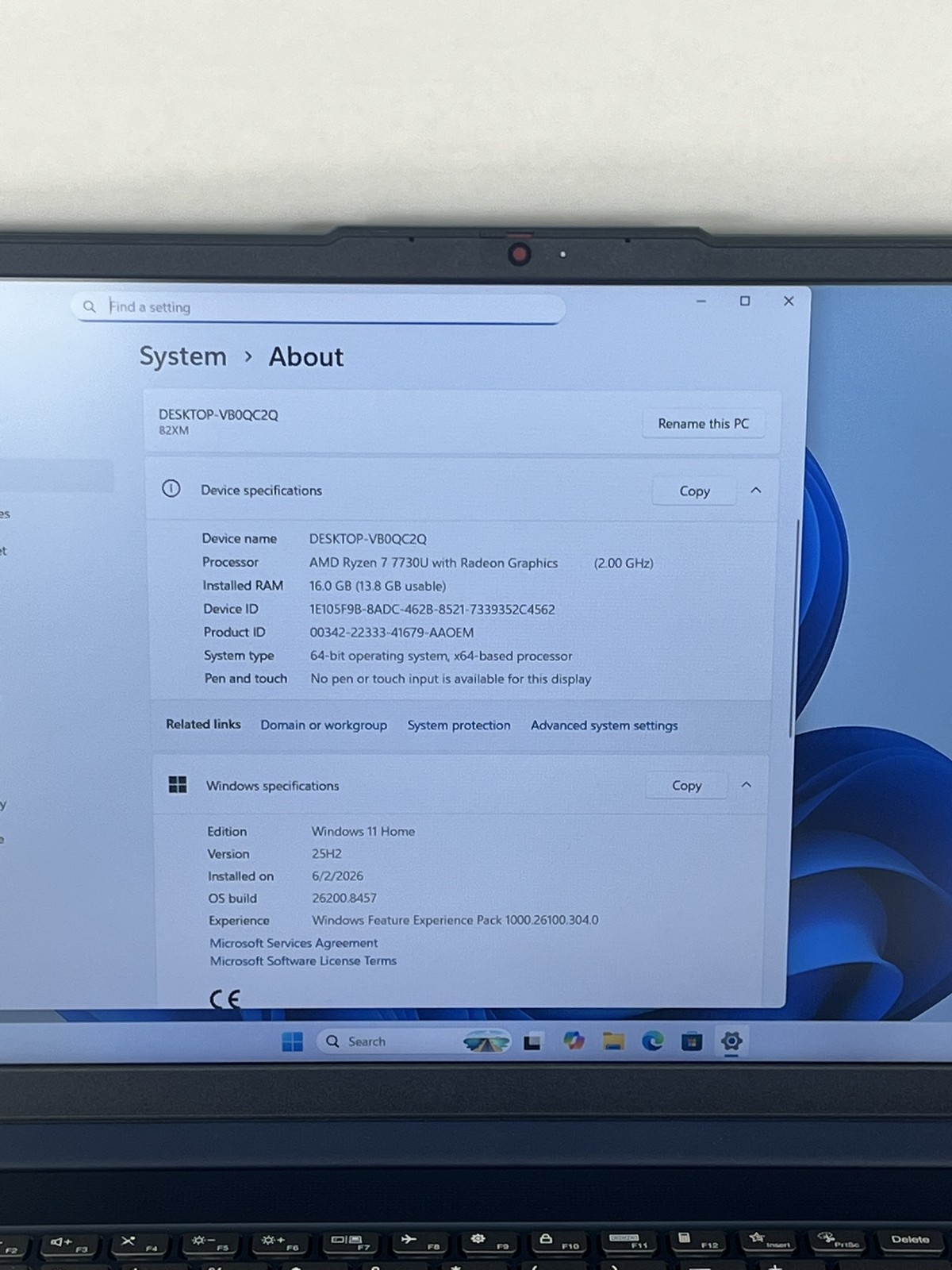Click the taskbar Search box

(414, 1041)
